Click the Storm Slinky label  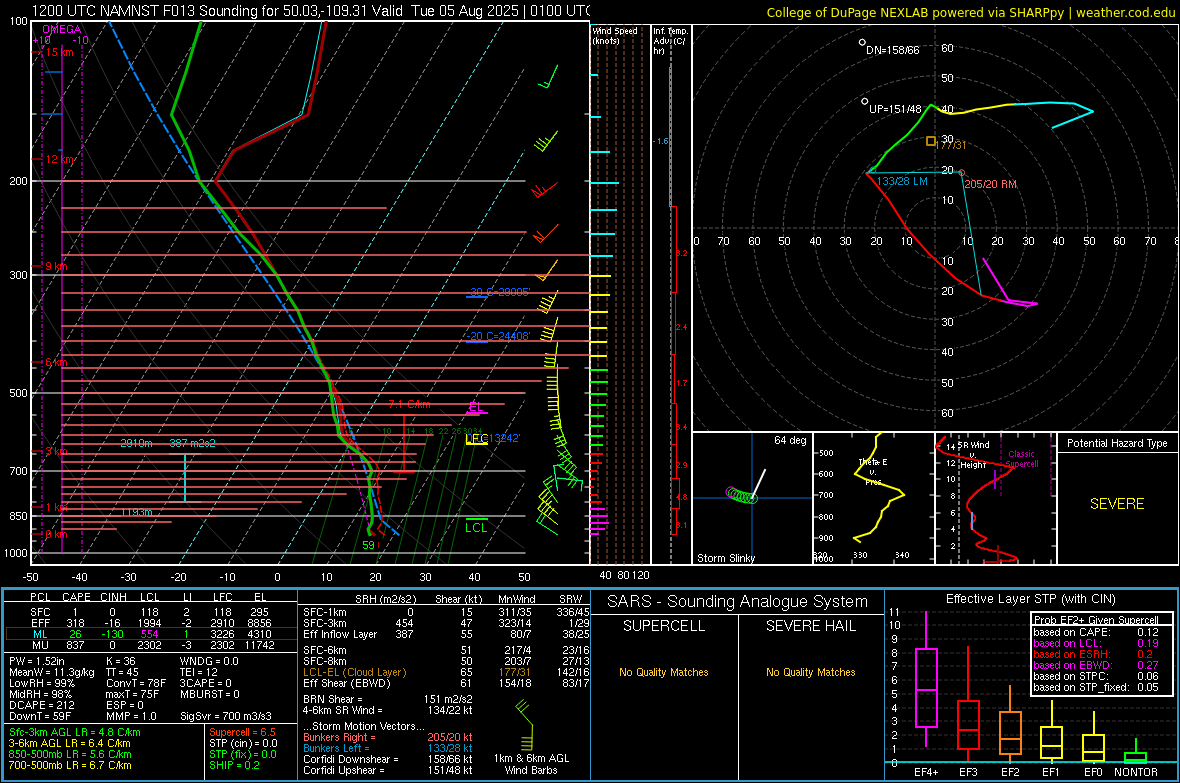tap(726, 558)
